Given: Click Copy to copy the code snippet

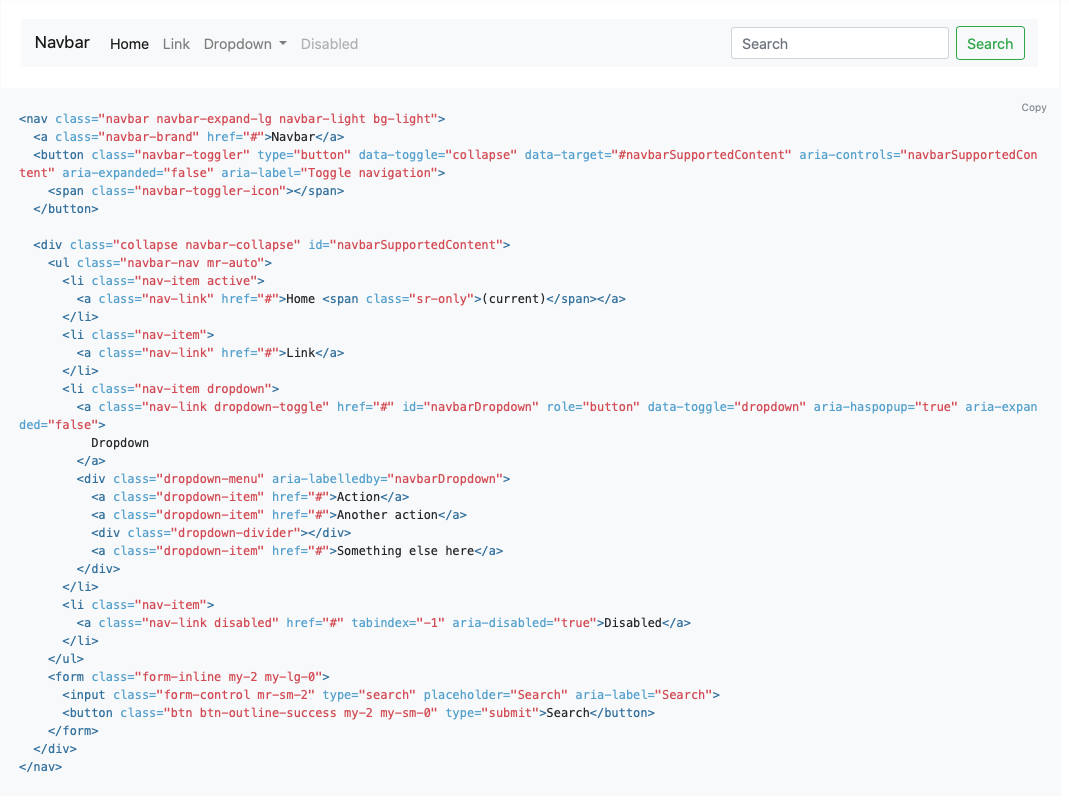Looking at the screenshot, I should pos(1033,107).
